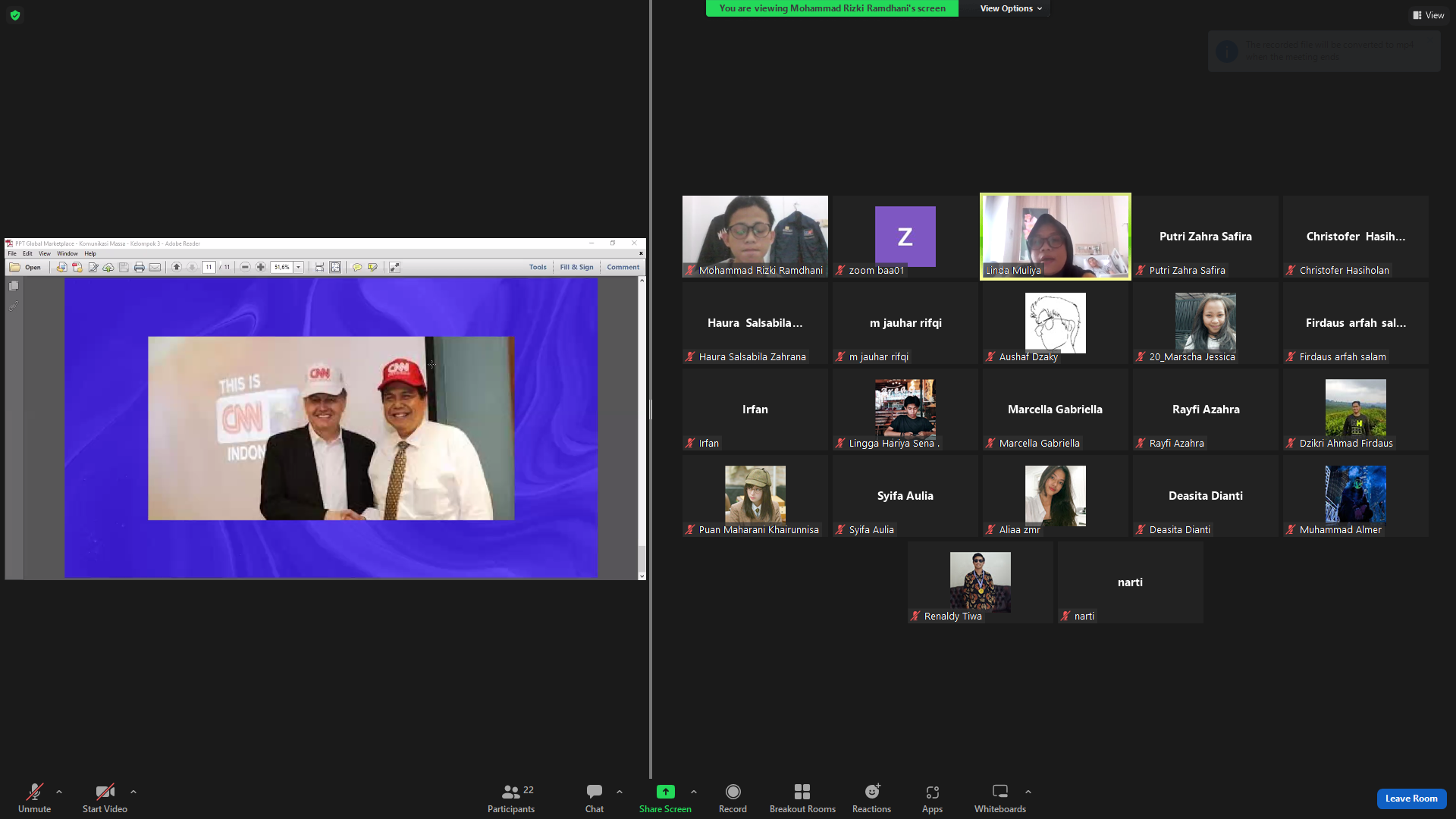Expand video options arrow next to Start Video
The height and width of the screenshot is (819, 1456).
(133, 792)
